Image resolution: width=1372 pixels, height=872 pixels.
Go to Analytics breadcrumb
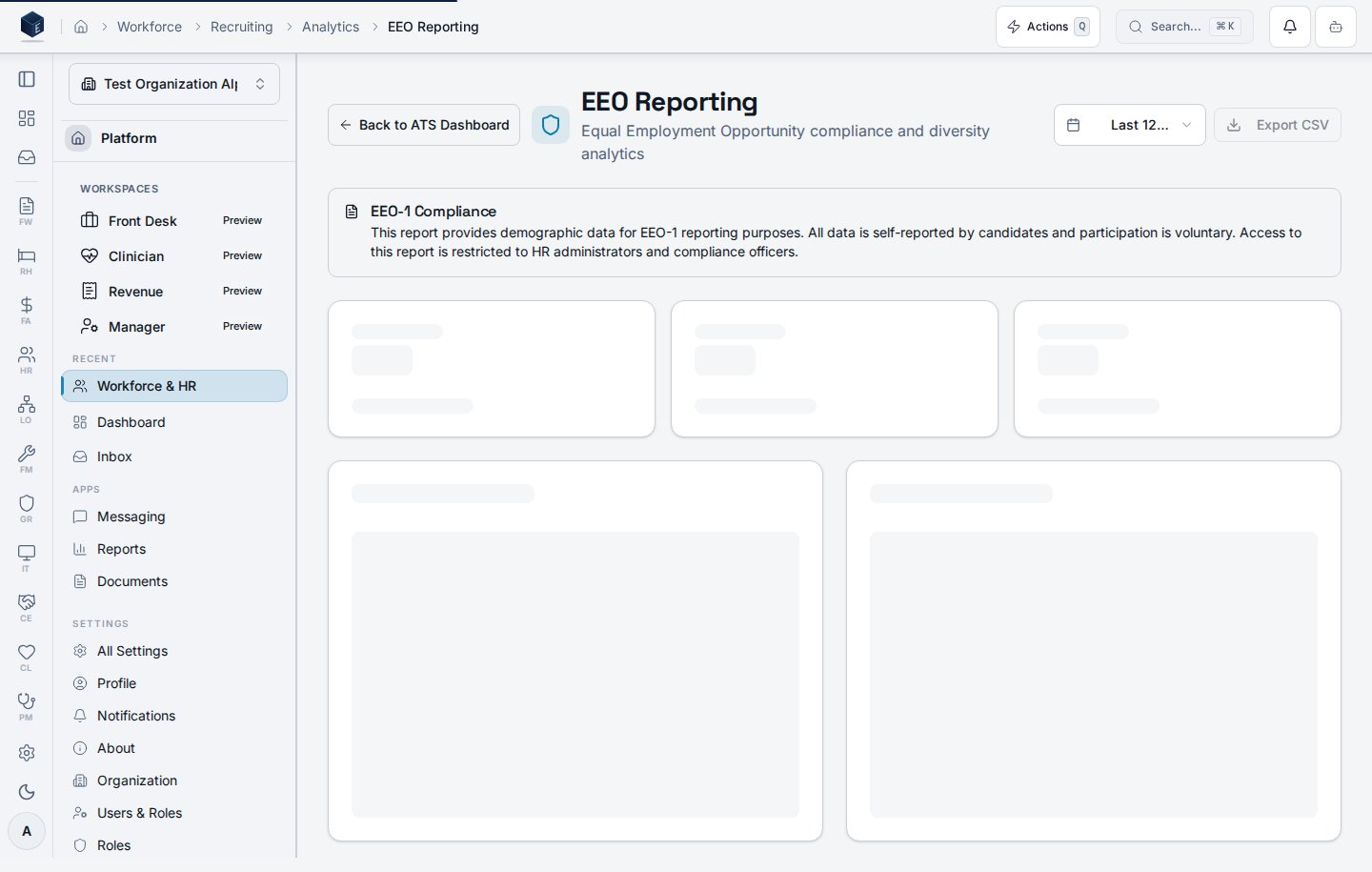coord(331,27)
